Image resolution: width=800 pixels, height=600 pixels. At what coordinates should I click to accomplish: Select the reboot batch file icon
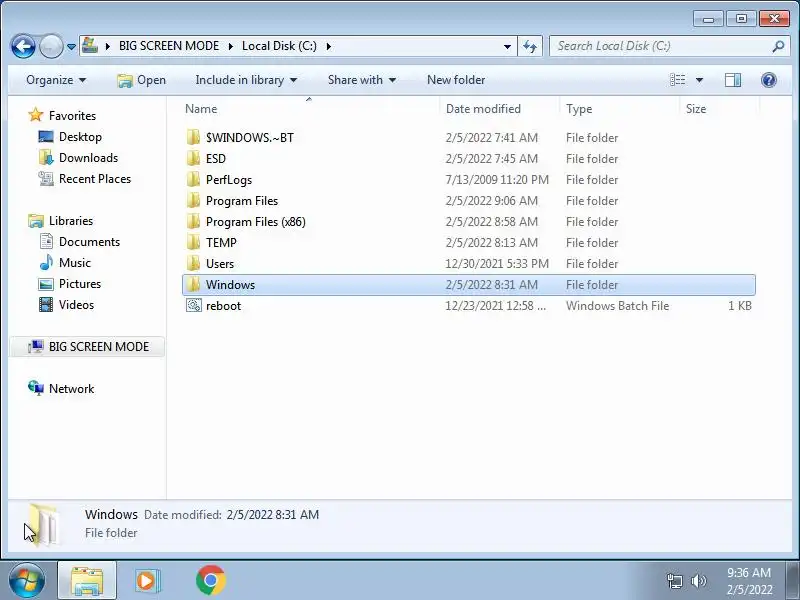tap(193, 306)
